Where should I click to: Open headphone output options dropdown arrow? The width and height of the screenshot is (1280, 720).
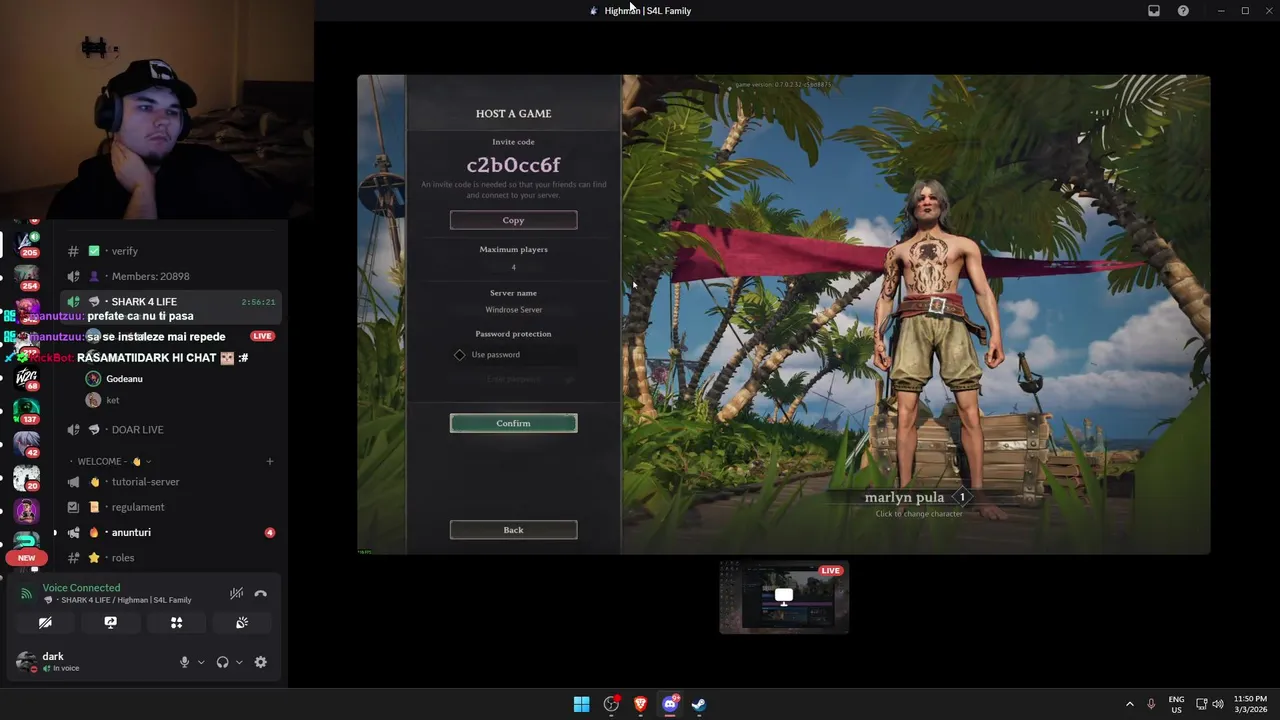click(239, 662)
